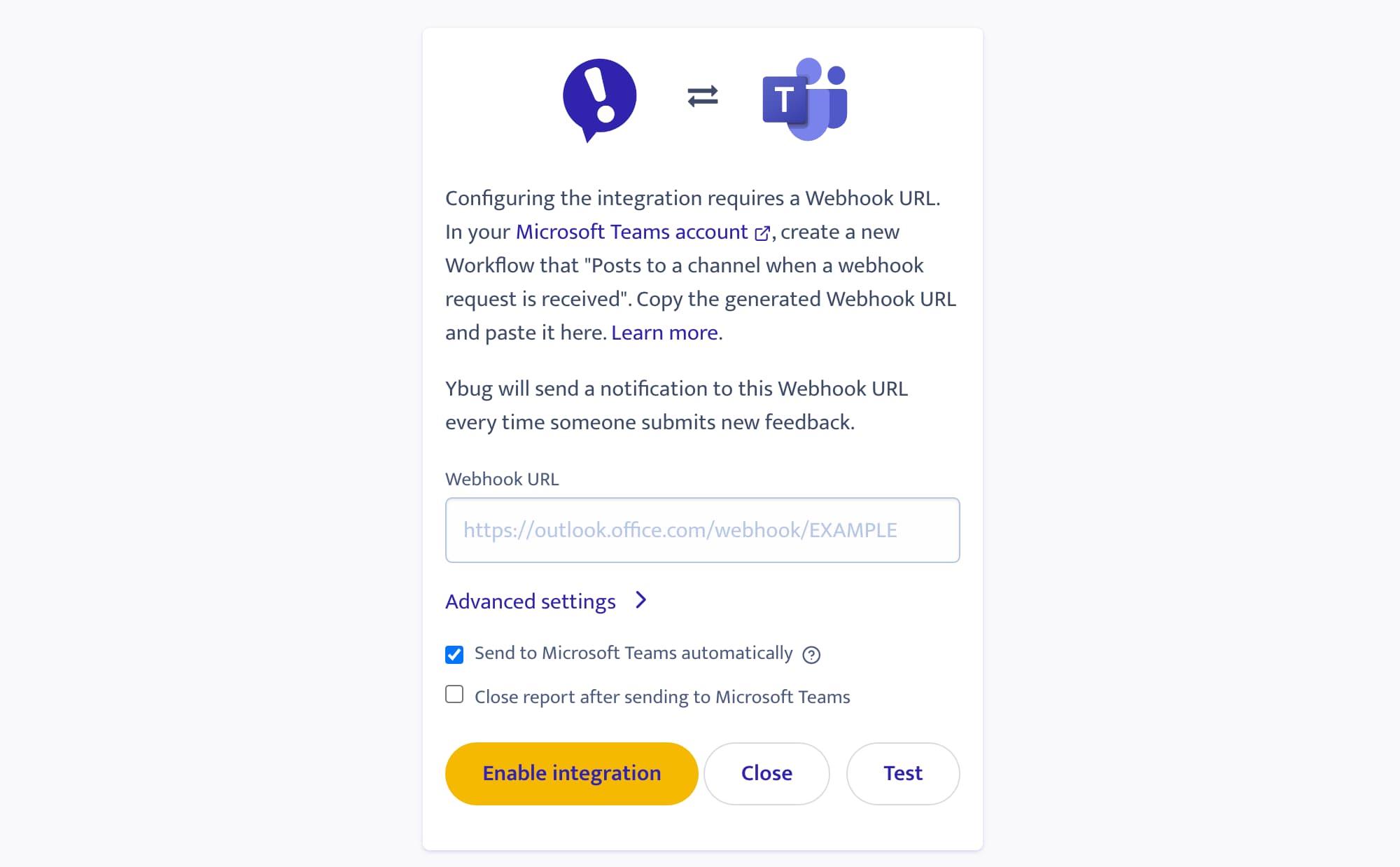Uncheck the send to Teams automatically checkbox
This screenshot has height=867, width=1400.
click(454, 654)
